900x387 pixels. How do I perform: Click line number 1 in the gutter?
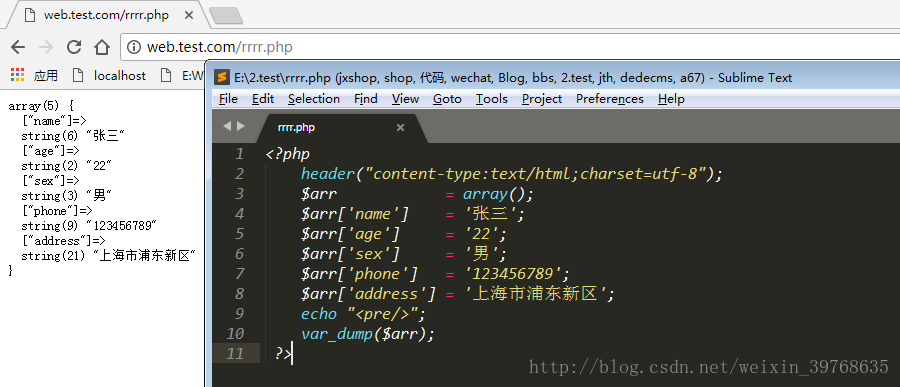click(239, 154)
